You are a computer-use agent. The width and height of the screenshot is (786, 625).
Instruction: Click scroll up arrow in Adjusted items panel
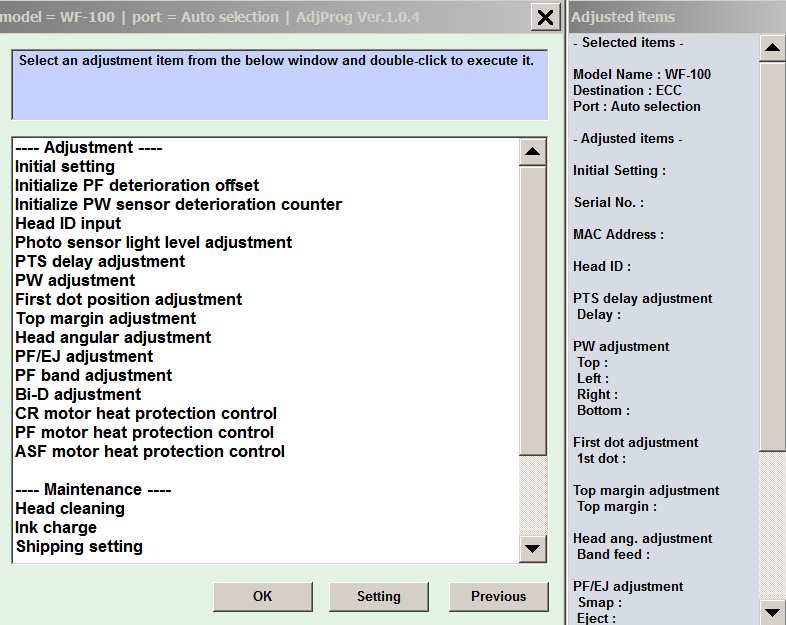click(x=772, y=48)
